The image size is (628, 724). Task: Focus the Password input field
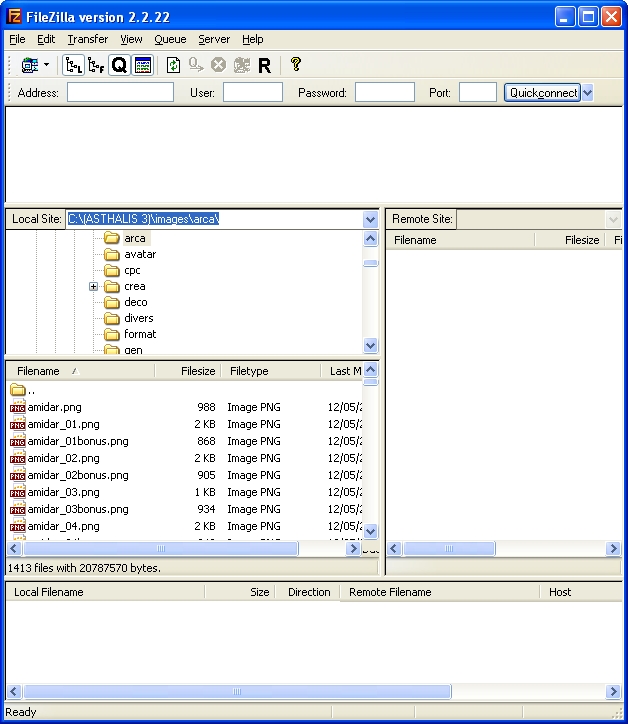385,92
